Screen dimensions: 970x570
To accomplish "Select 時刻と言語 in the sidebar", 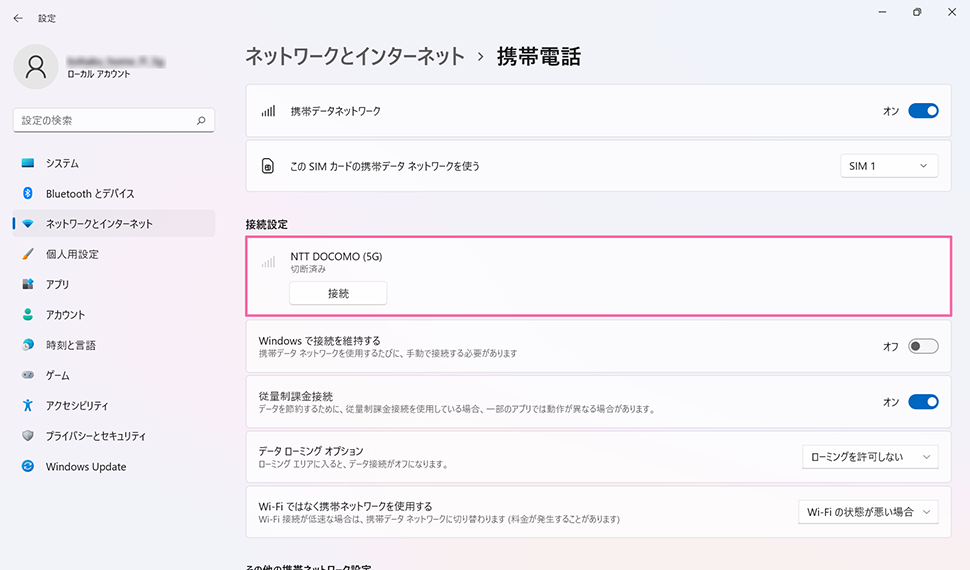I will (70, 345).
